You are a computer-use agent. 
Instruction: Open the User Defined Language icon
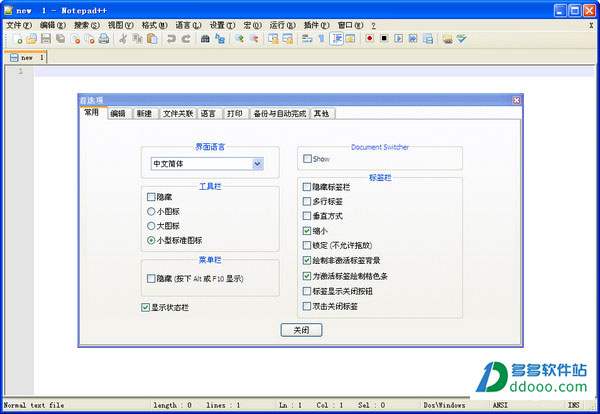coord(351,39)
